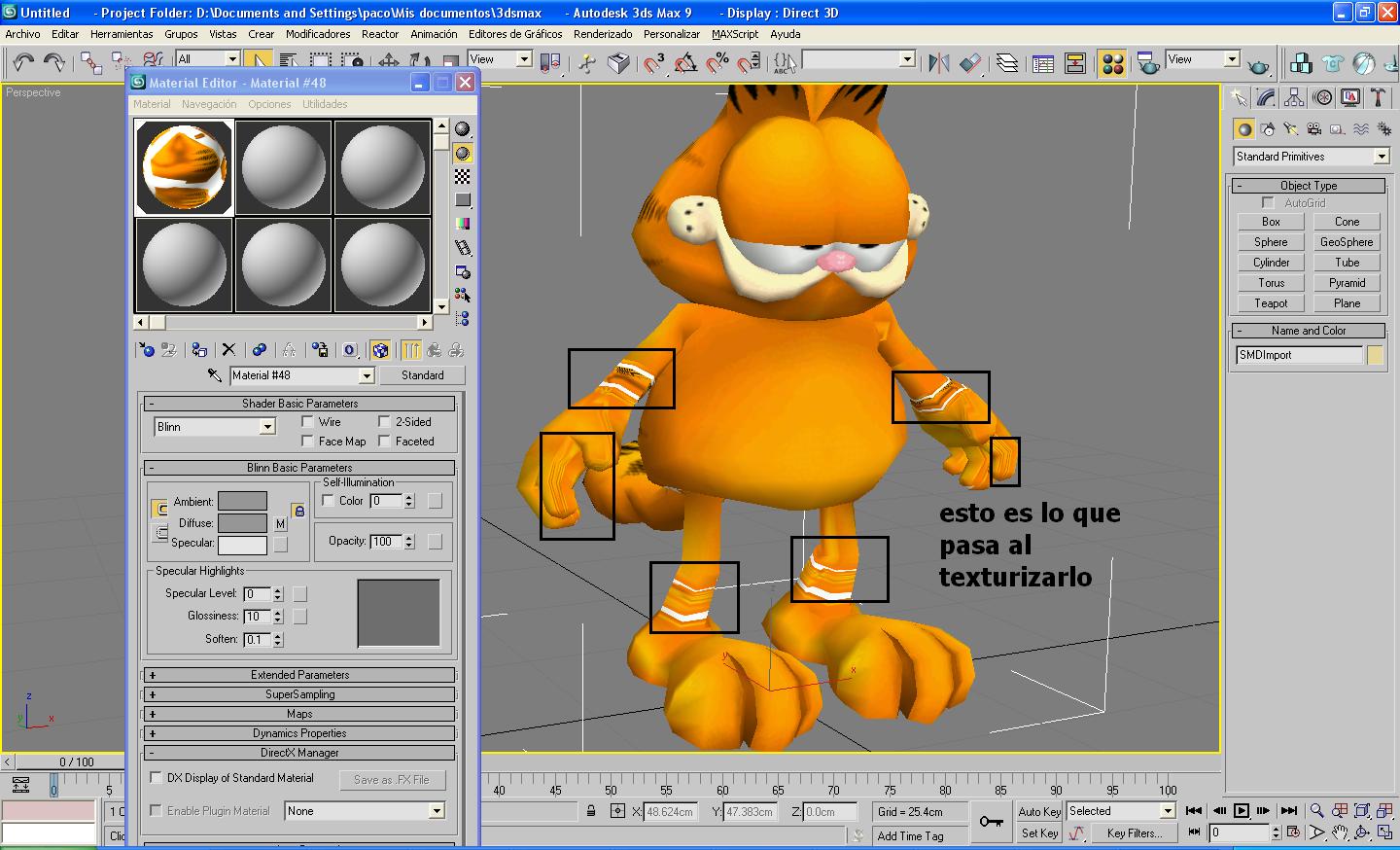Toggle the ambient-diffuse lock button
1400x850 pixels.
point(299,511)
